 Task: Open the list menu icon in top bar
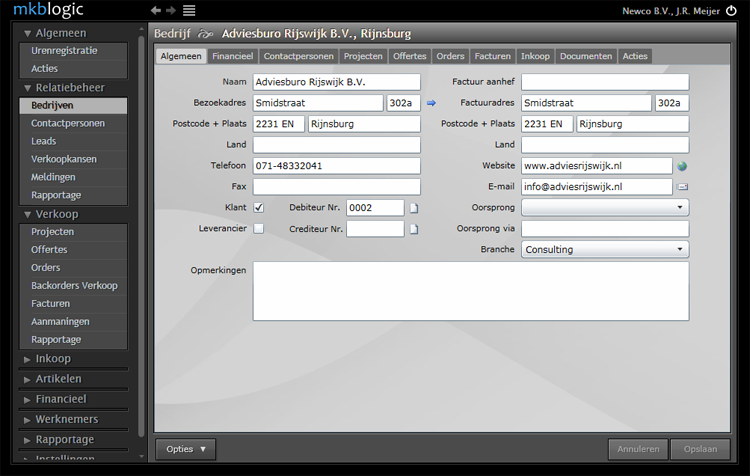coord(189,10)
